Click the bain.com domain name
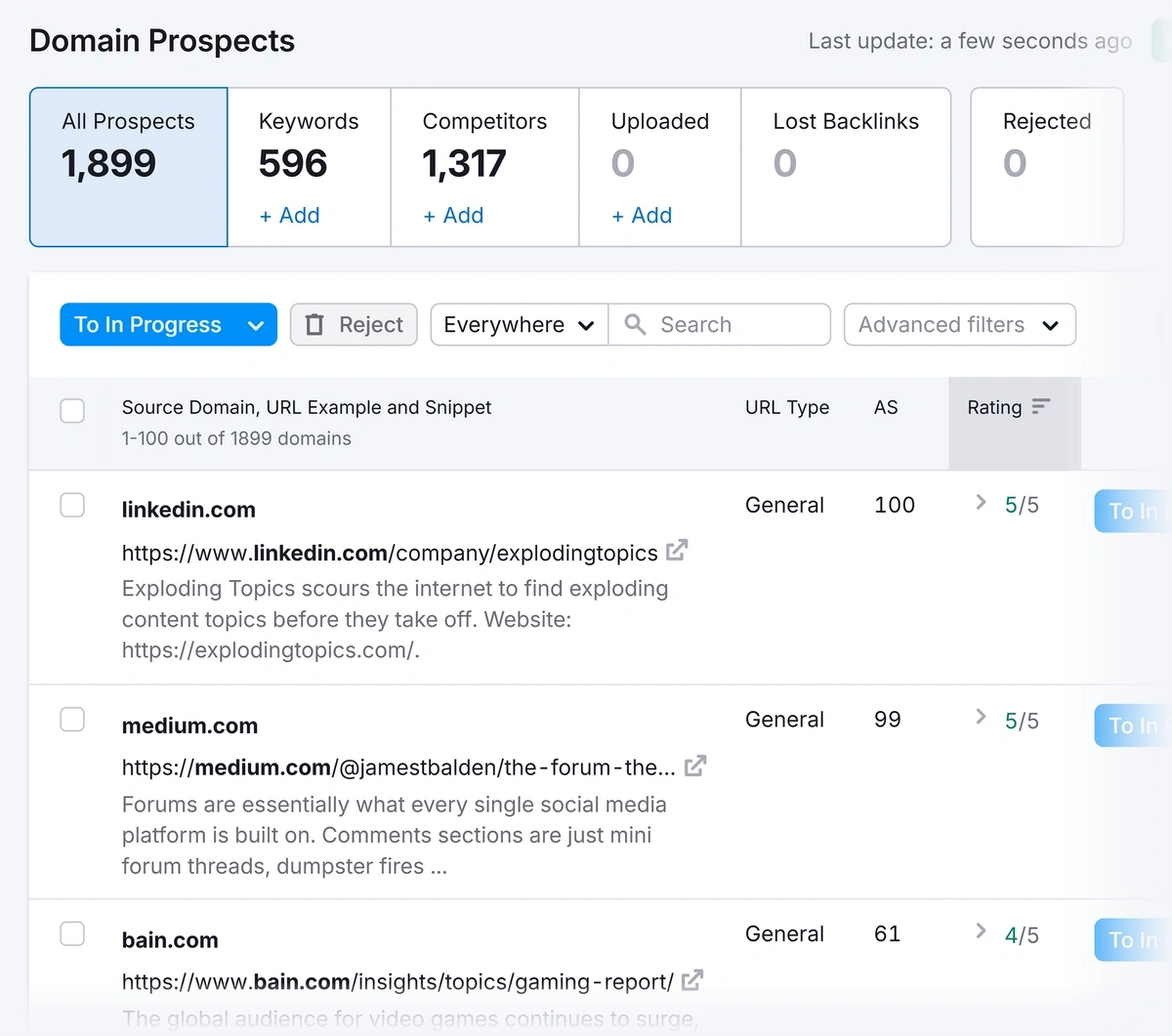This screenshot has height=1036, width=1172. click(x=170, y=940)
